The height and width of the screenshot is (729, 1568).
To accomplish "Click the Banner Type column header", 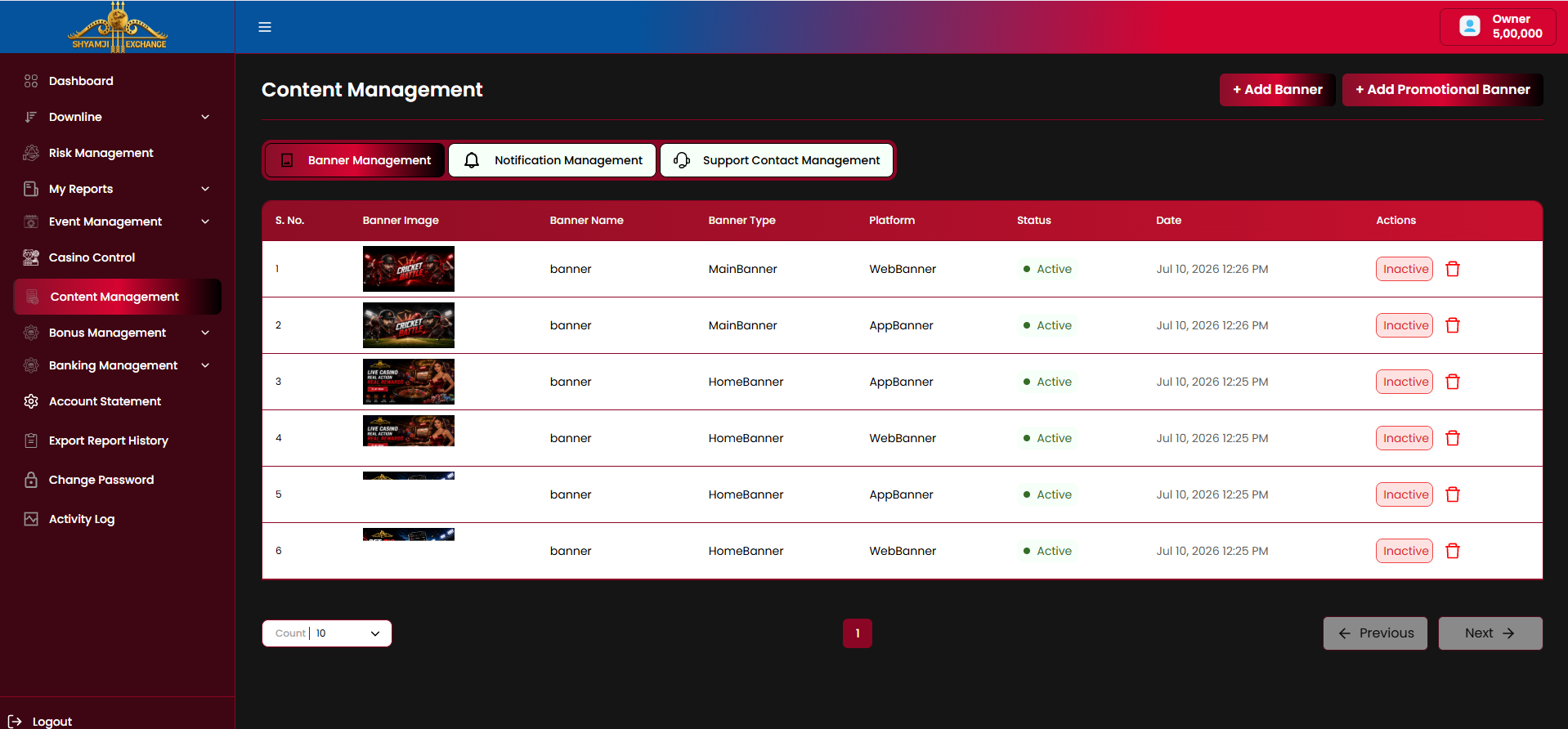I will click(742, 221).
